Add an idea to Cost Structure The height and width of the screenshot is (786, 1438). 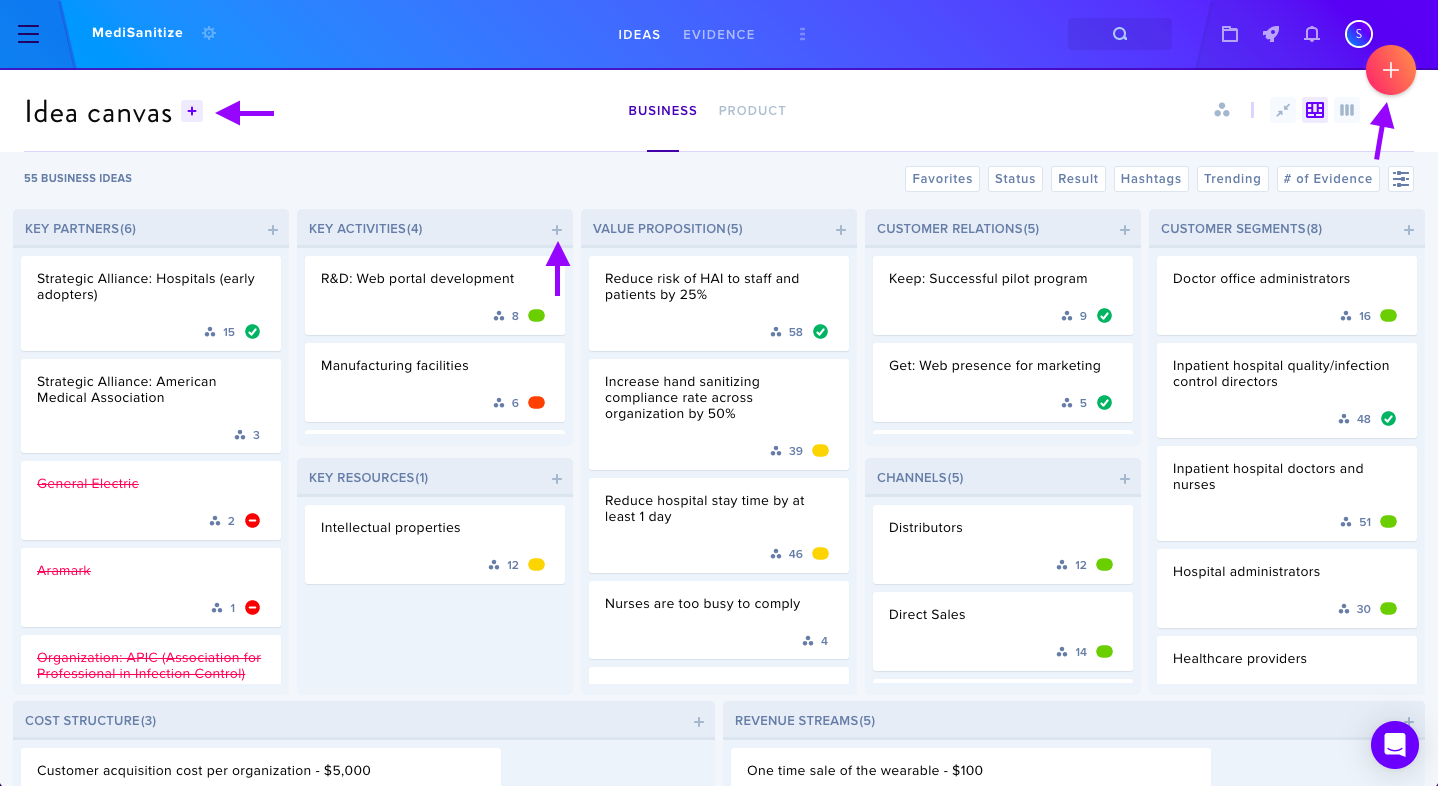point(699,722)
